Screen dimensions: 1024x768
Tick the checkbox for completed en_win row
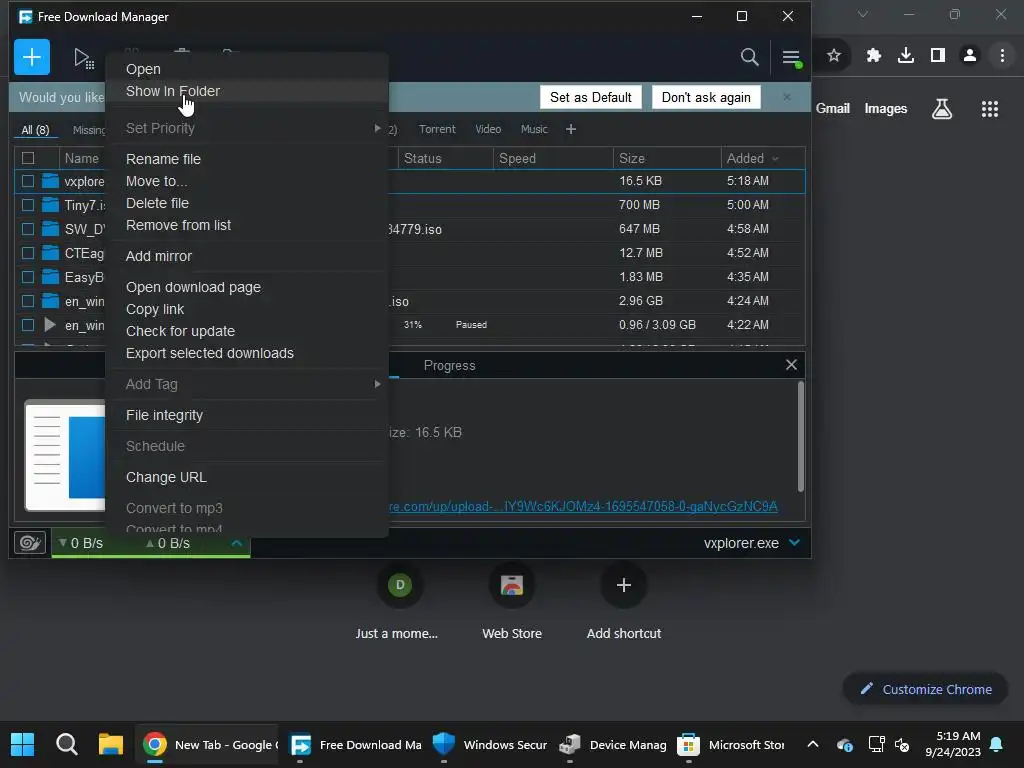(28, 301)
